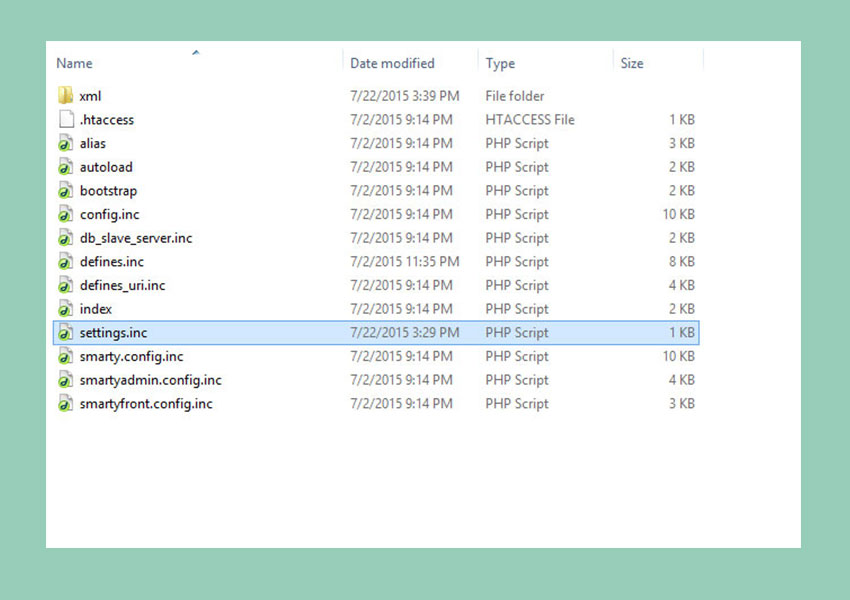Sort by Size column header

pyautogui.click(x=632, y=63)
